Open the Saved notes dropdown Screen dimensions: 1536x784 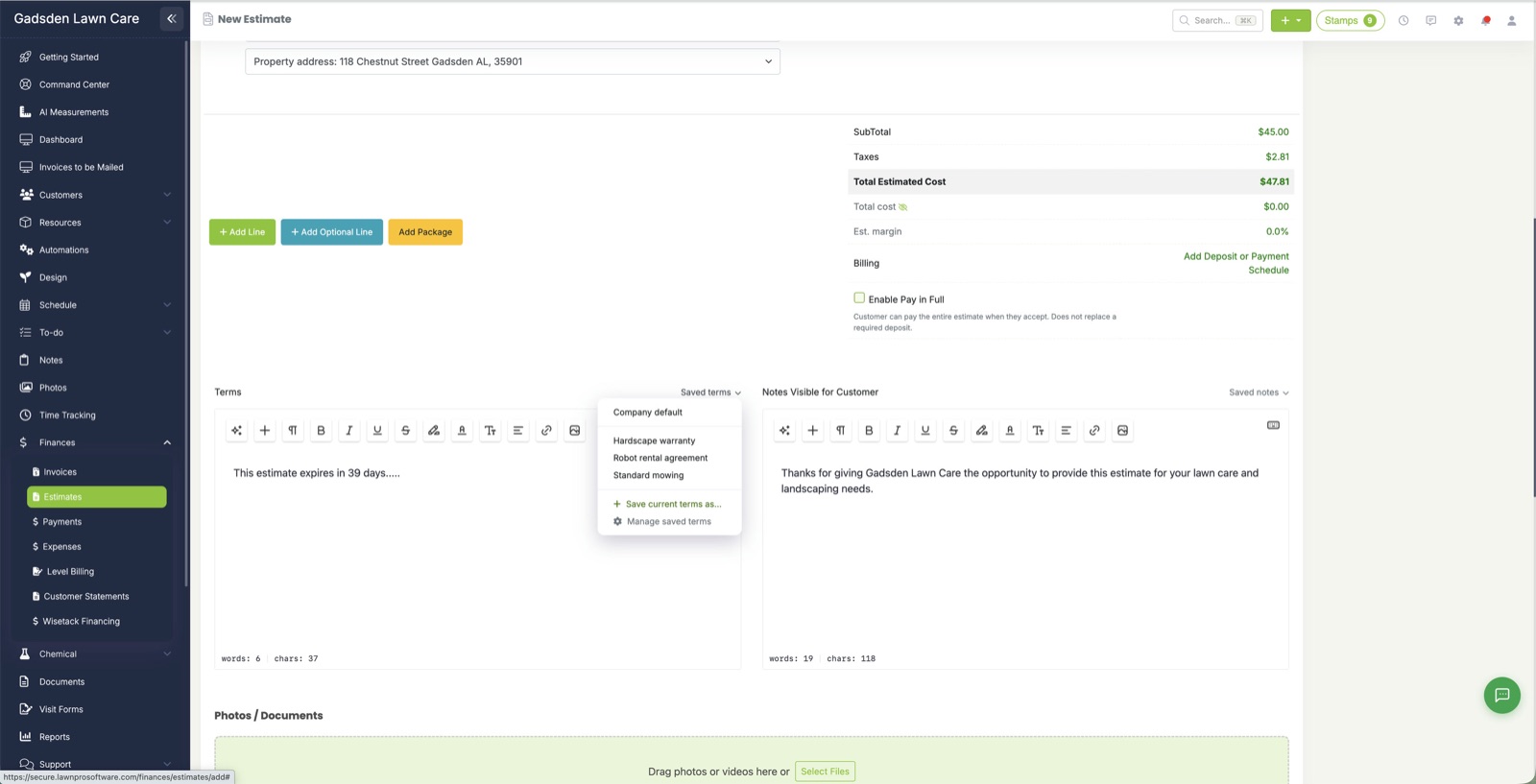(x=1259, y=392)
